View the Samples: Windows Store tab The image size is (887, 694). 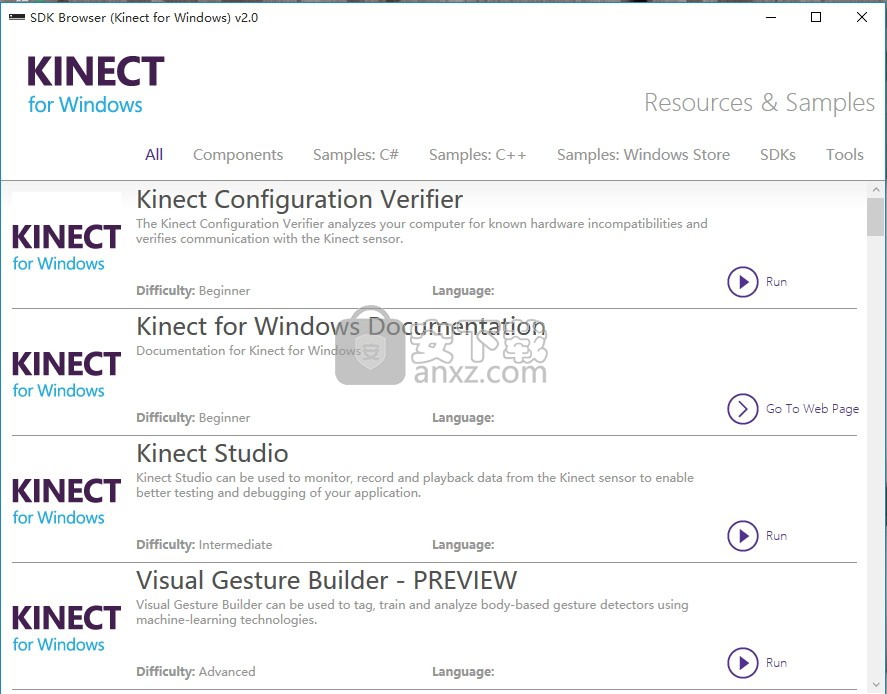pyautogui.click(x=643, y=155)
